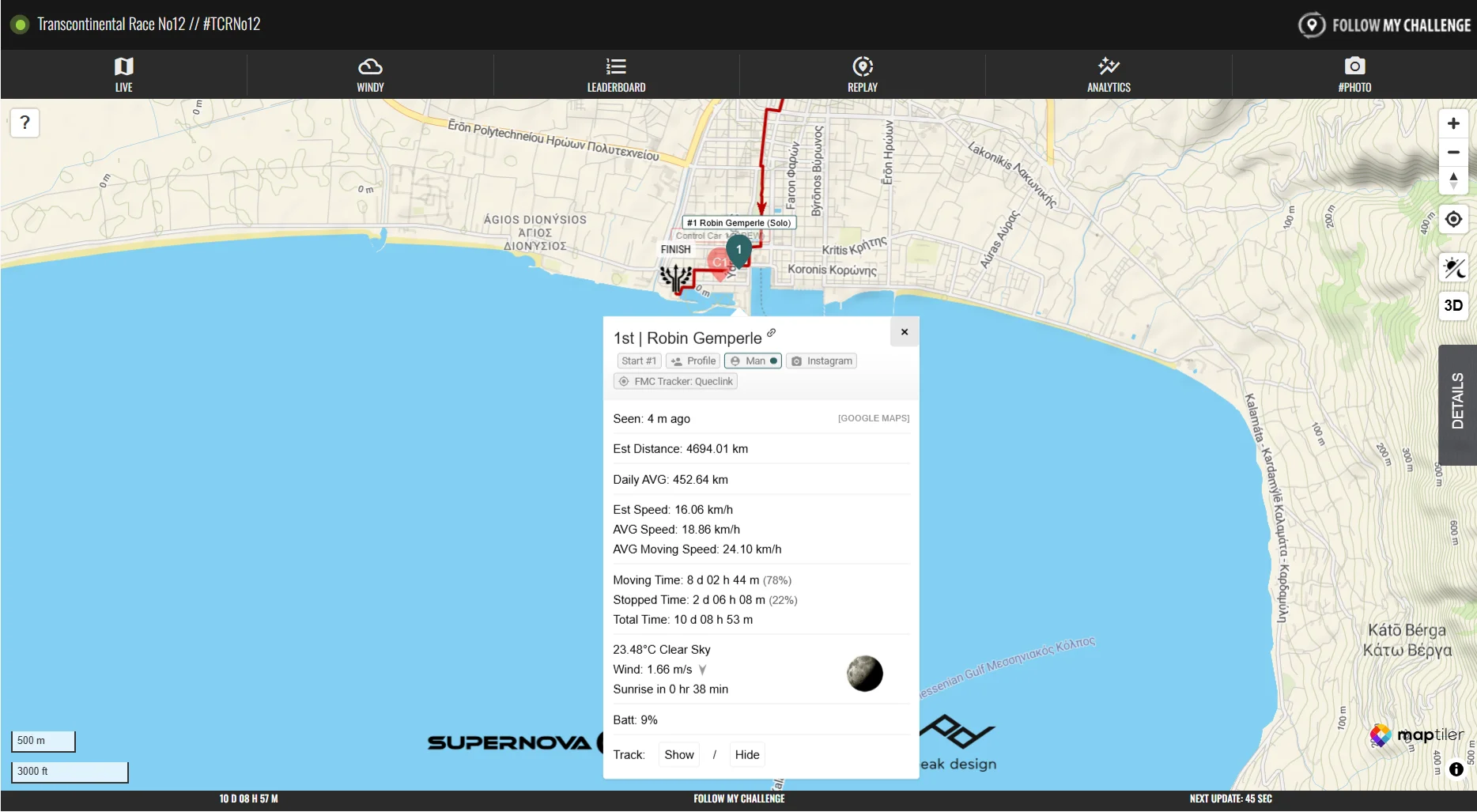Click rider marker number 1 on map

(739, 250)
